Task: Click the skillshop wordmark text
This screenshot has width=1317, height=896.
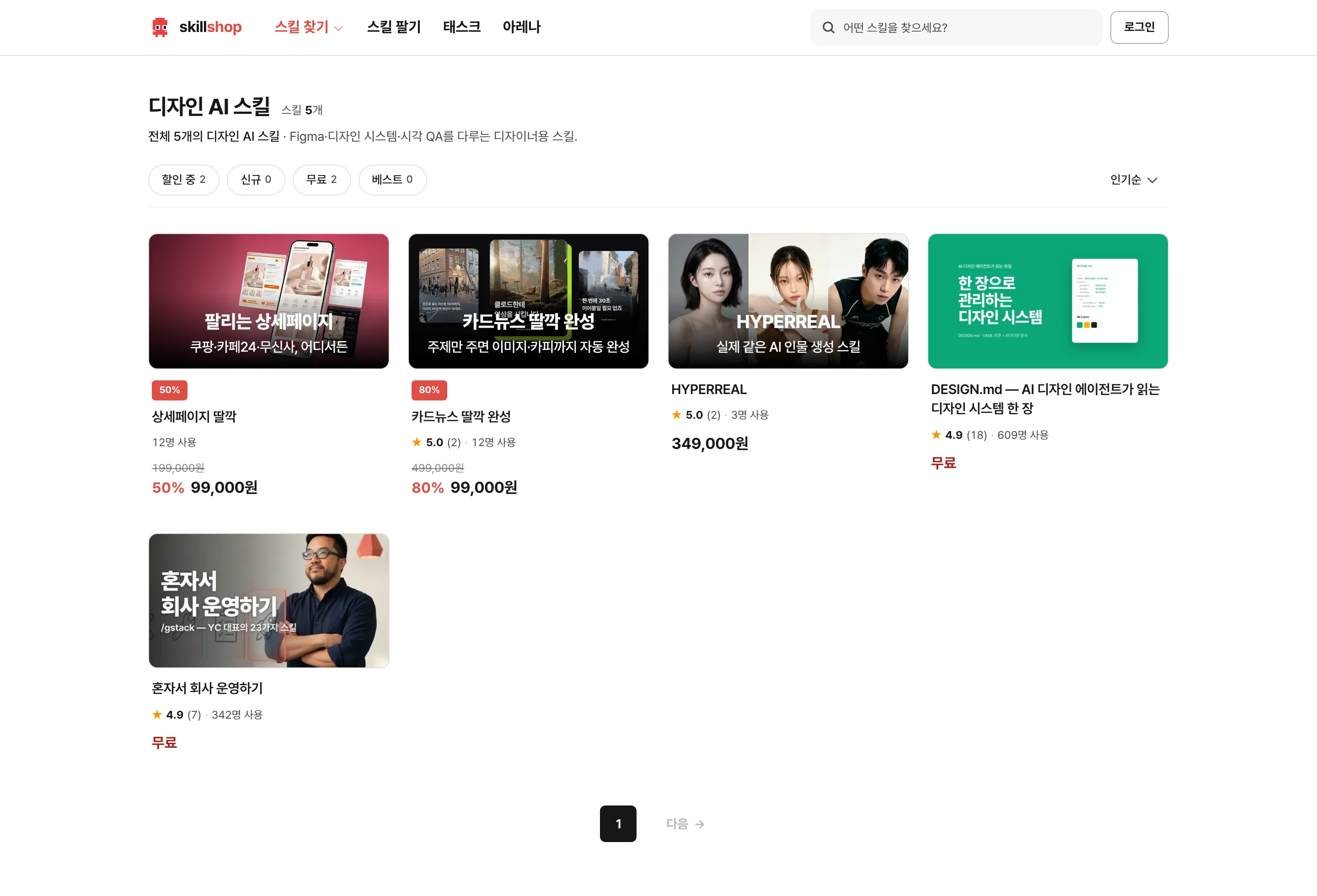Action: 210,27
